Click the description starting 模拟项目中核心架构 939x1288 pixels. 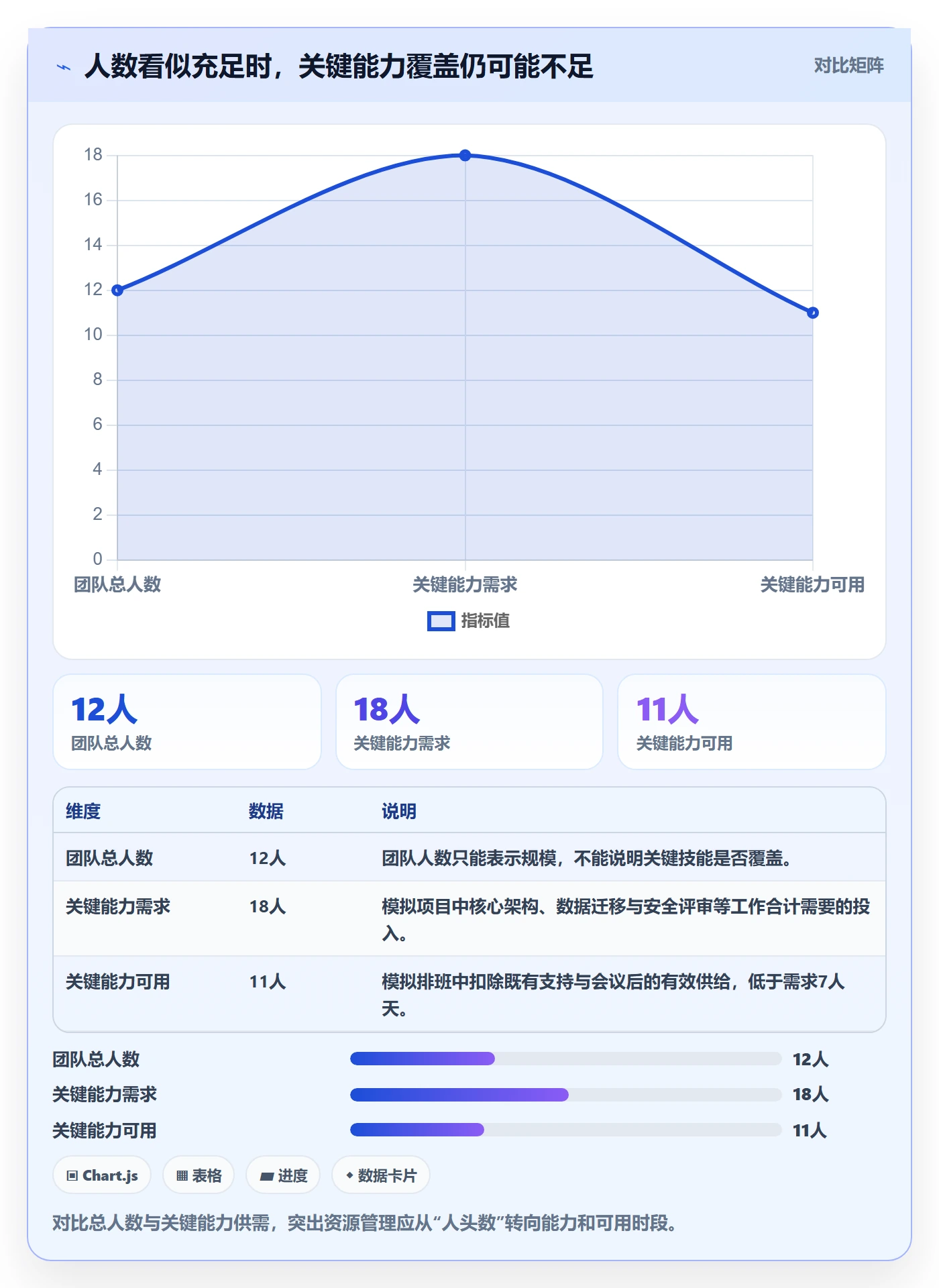click(626, 920)
